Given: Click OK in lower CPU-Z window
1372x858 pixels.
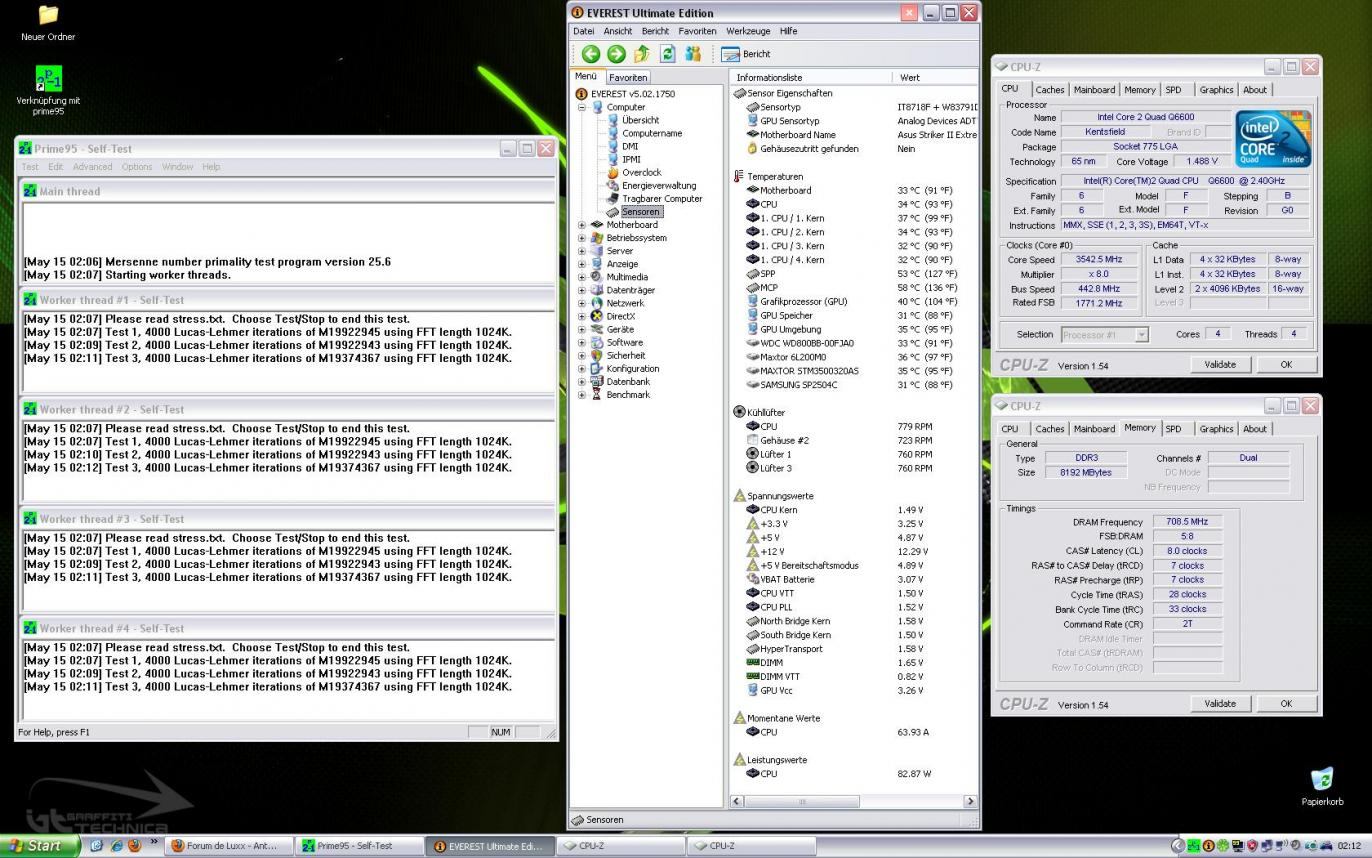Looking at the screenshot, I should point(1286,703).
